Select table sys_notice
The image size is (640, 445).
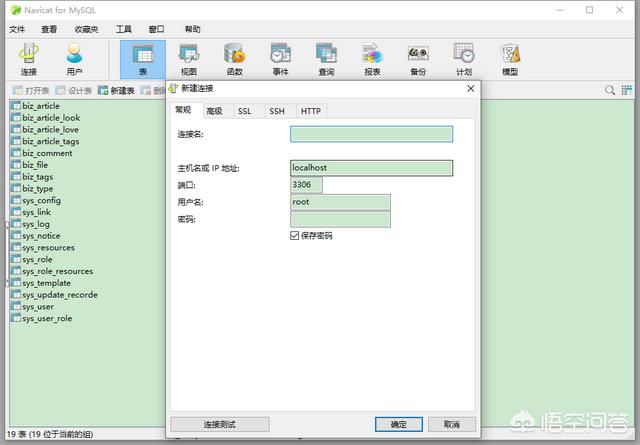tap(36, 236)
